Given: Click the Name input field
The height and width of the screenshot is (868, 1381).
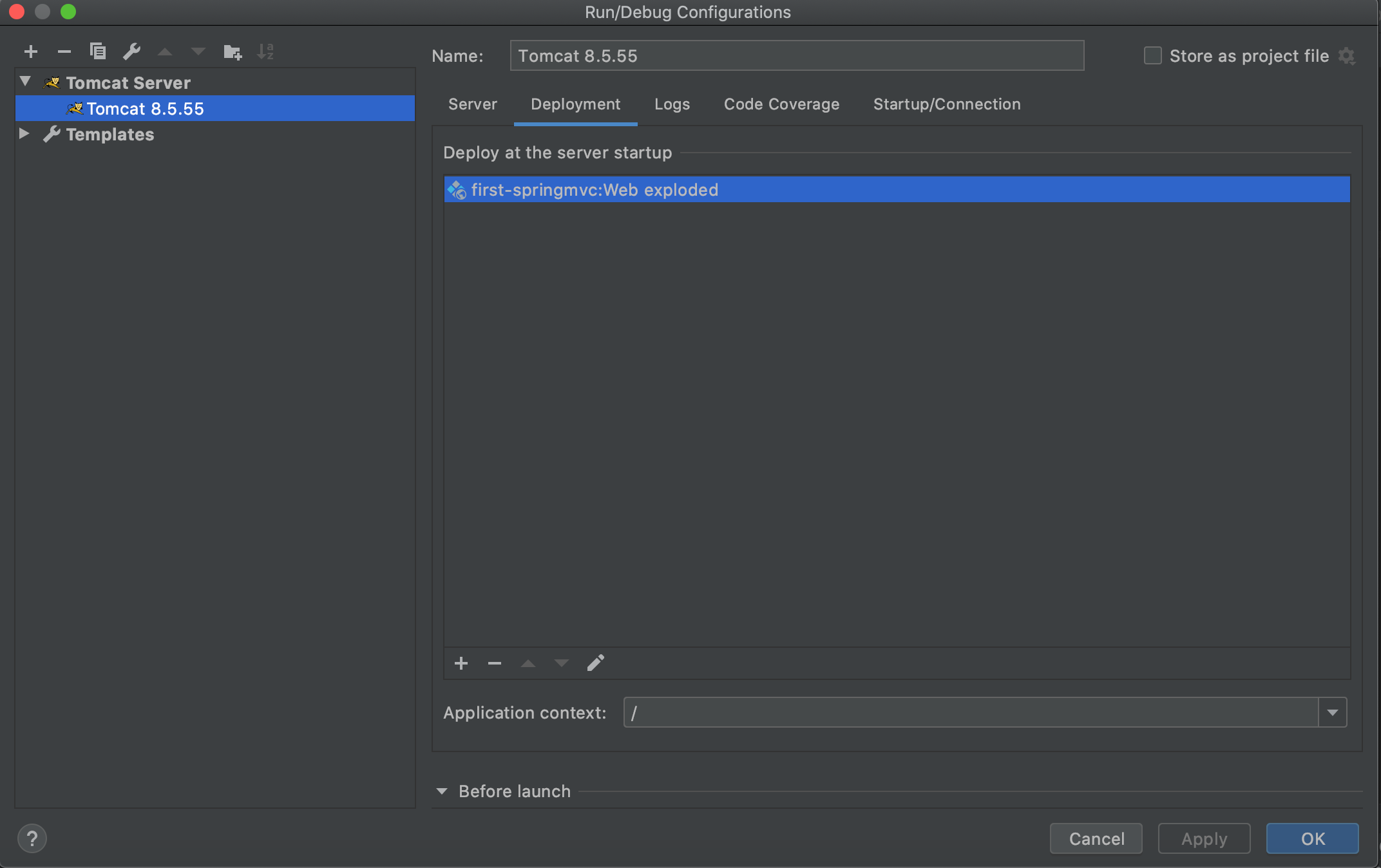Looking at the screenshot, I should pyautogui.click(x=797, y=56).
